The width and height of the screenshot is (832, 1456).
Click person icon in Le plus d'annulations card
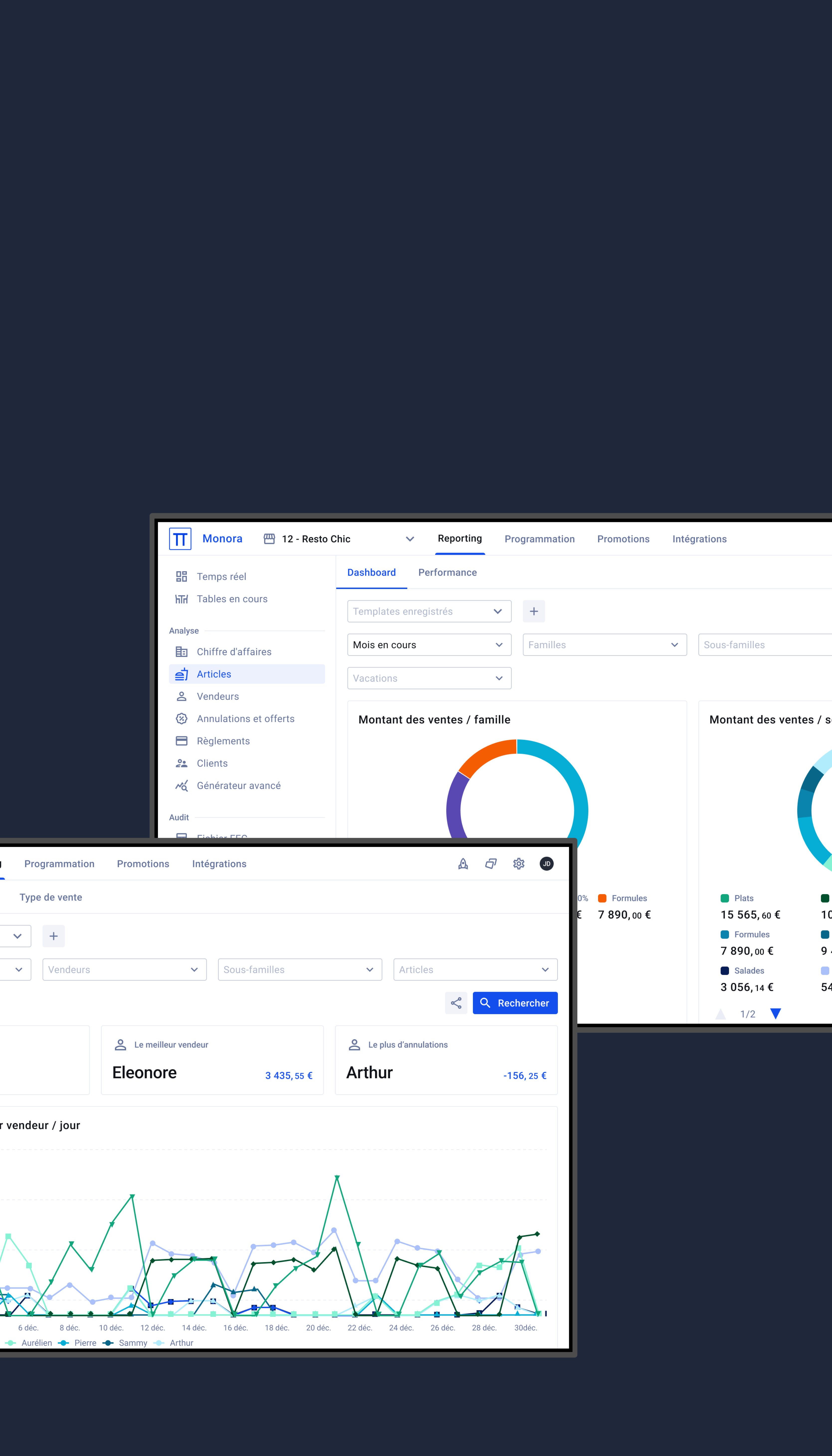coord(354,1045)
